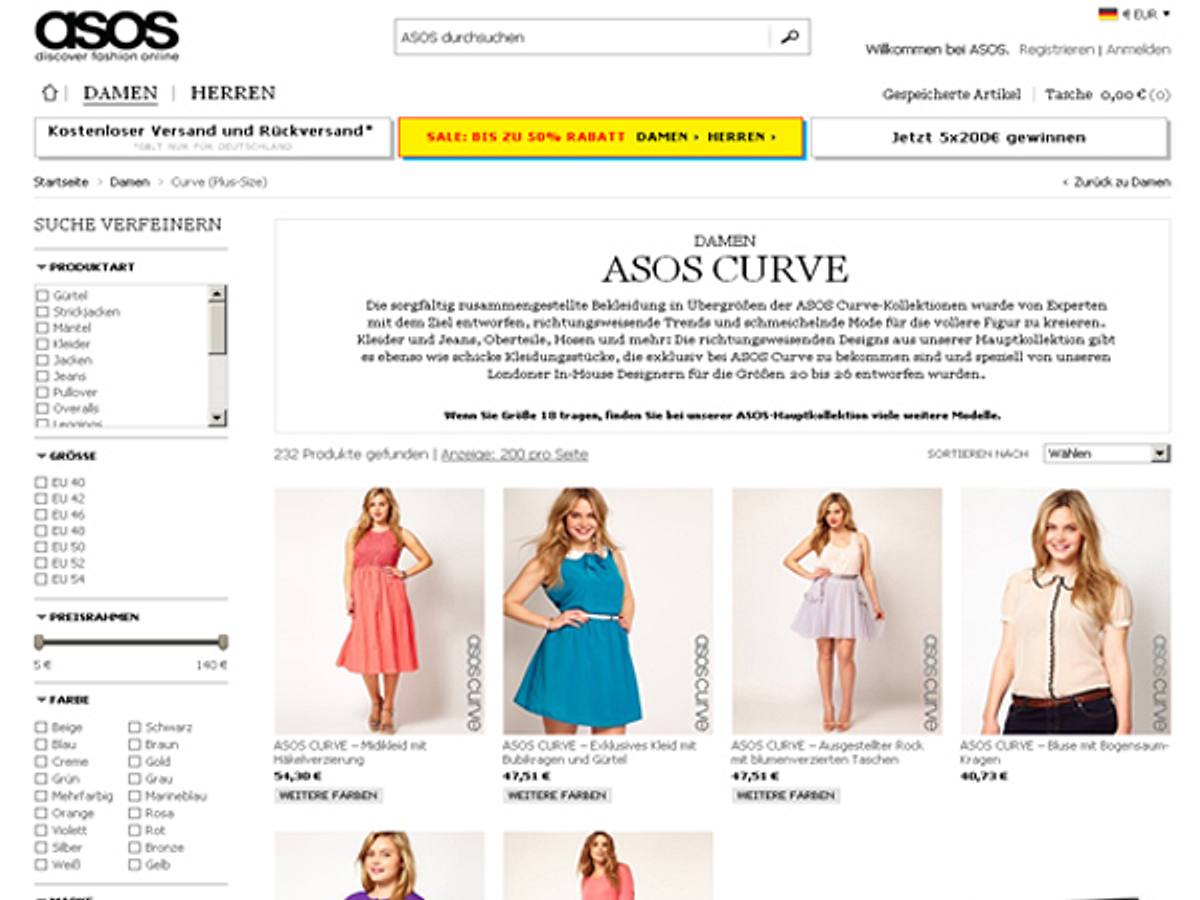Tick the Schwarz color checkbox
Image resolution: width=1200 pixels, height=900 pixels.
tap(135, 728)
